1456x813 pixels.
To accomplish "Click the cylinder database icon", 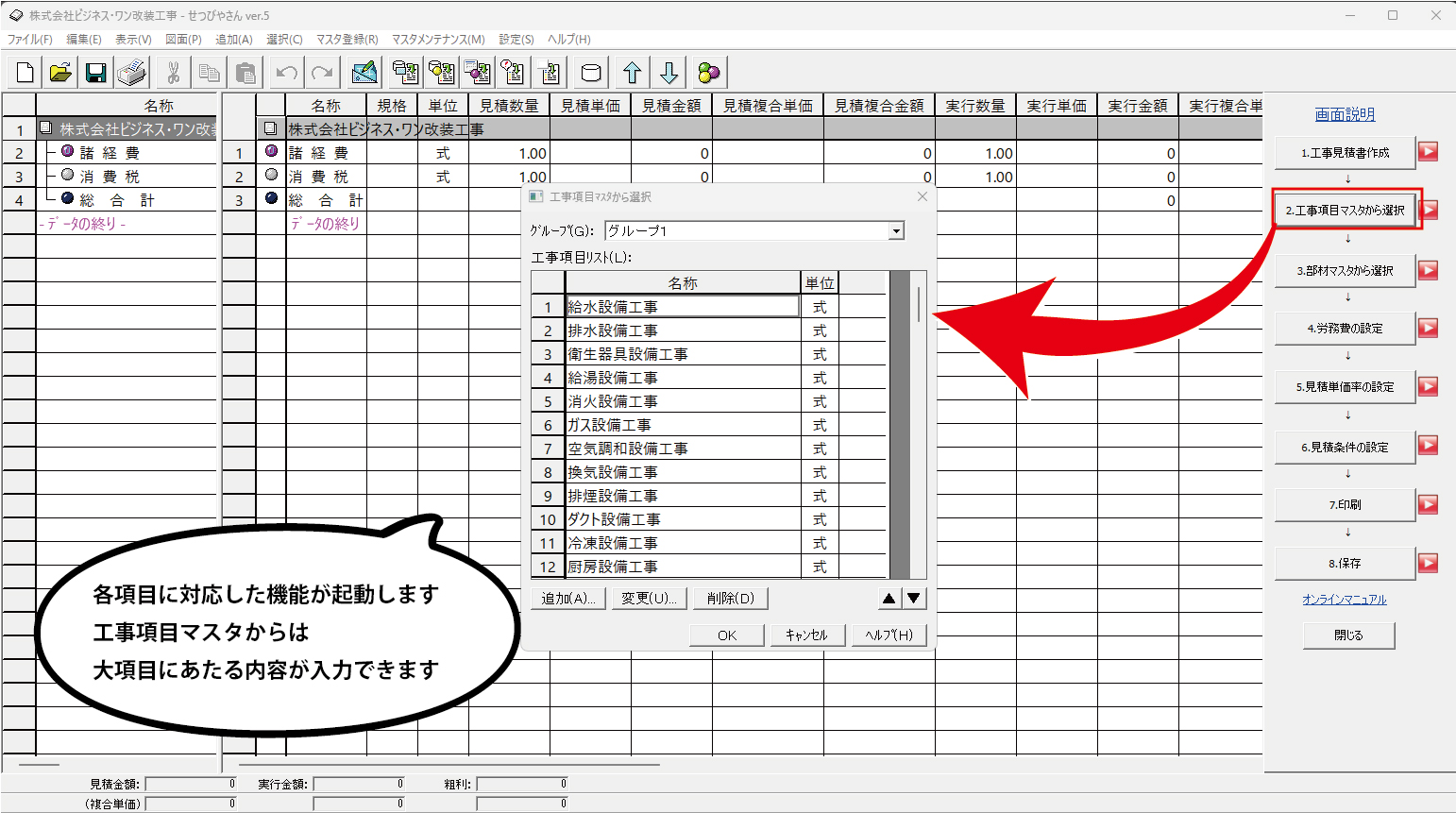I will click(591, 73).
